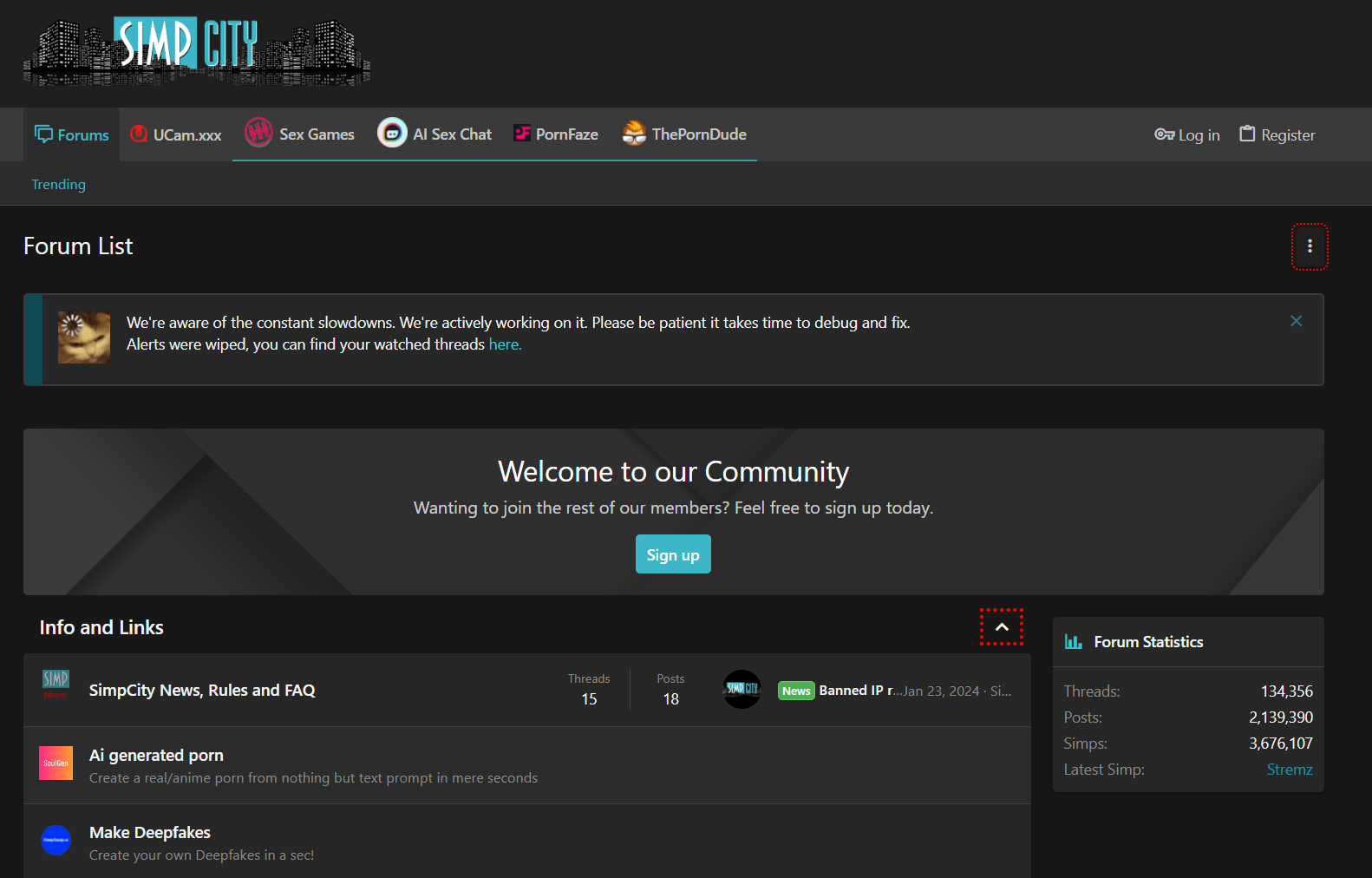
Task: Click the Forum Statistics heading
Action: coord(1148,642)
